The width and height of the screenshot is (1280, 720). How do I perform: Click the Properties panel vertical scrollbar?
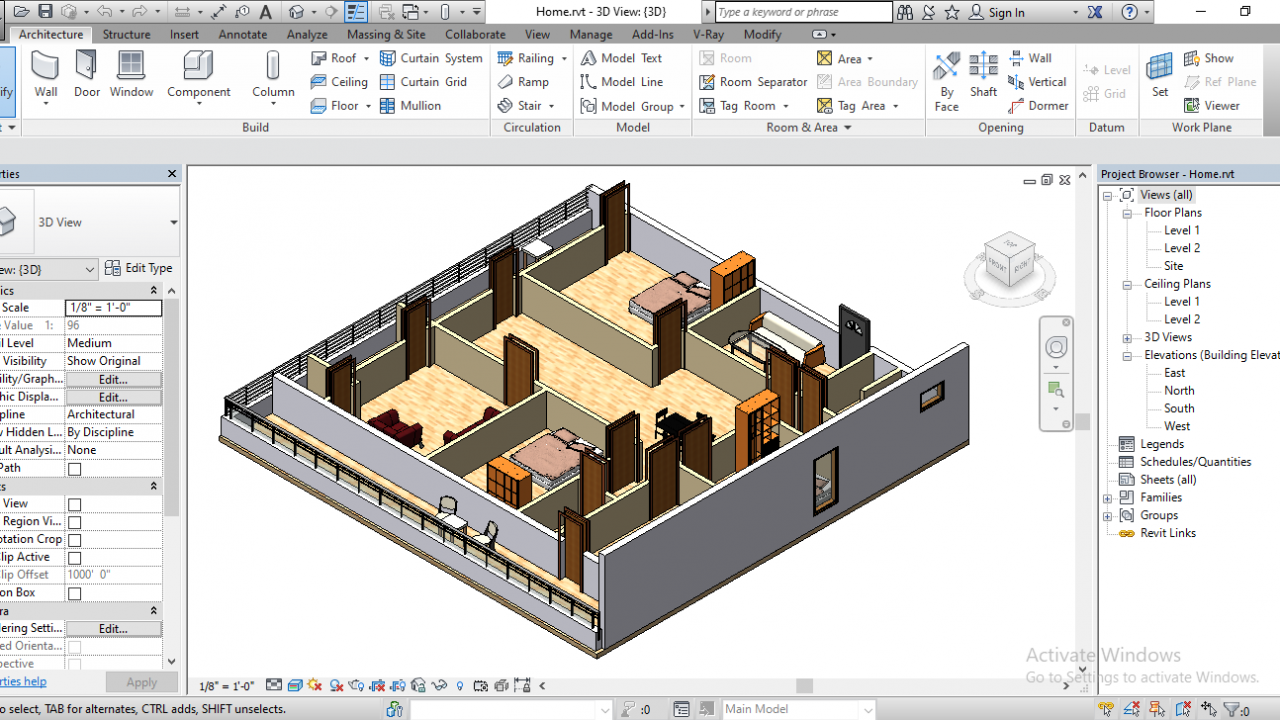(171, 405)
